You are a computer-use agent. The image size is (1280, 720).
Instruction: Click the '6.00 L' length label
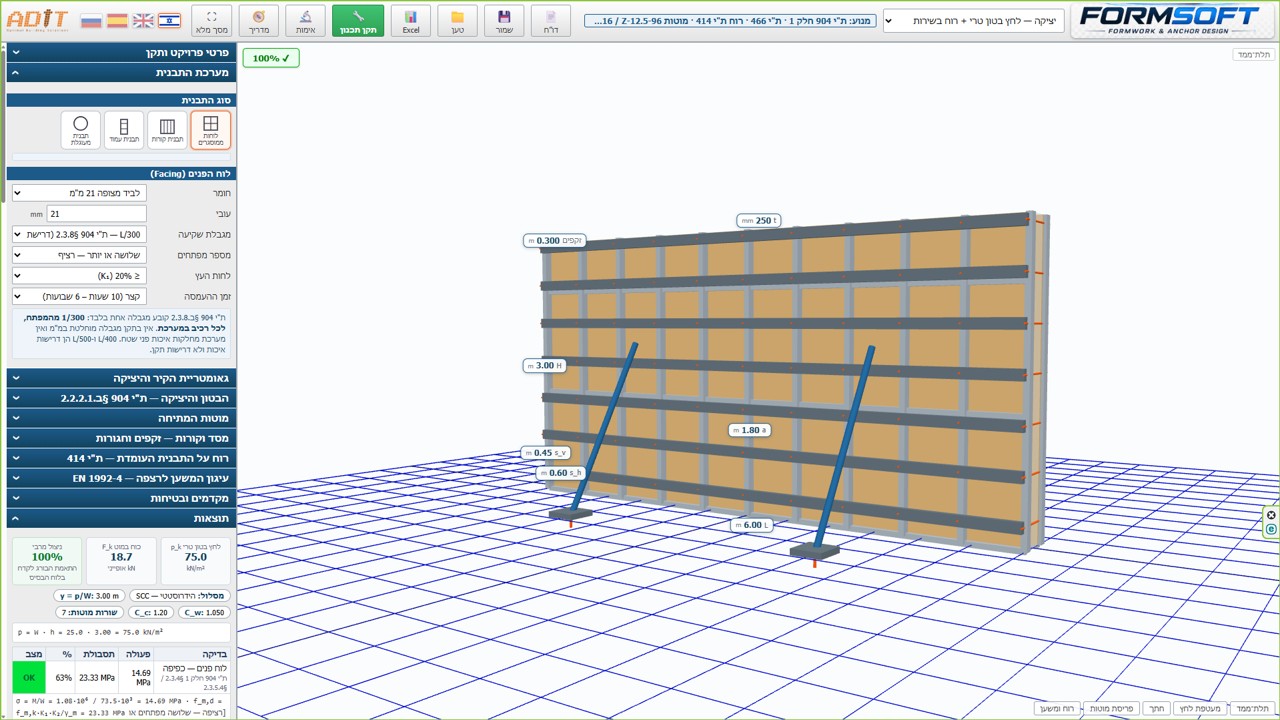(x=751, y=525)
